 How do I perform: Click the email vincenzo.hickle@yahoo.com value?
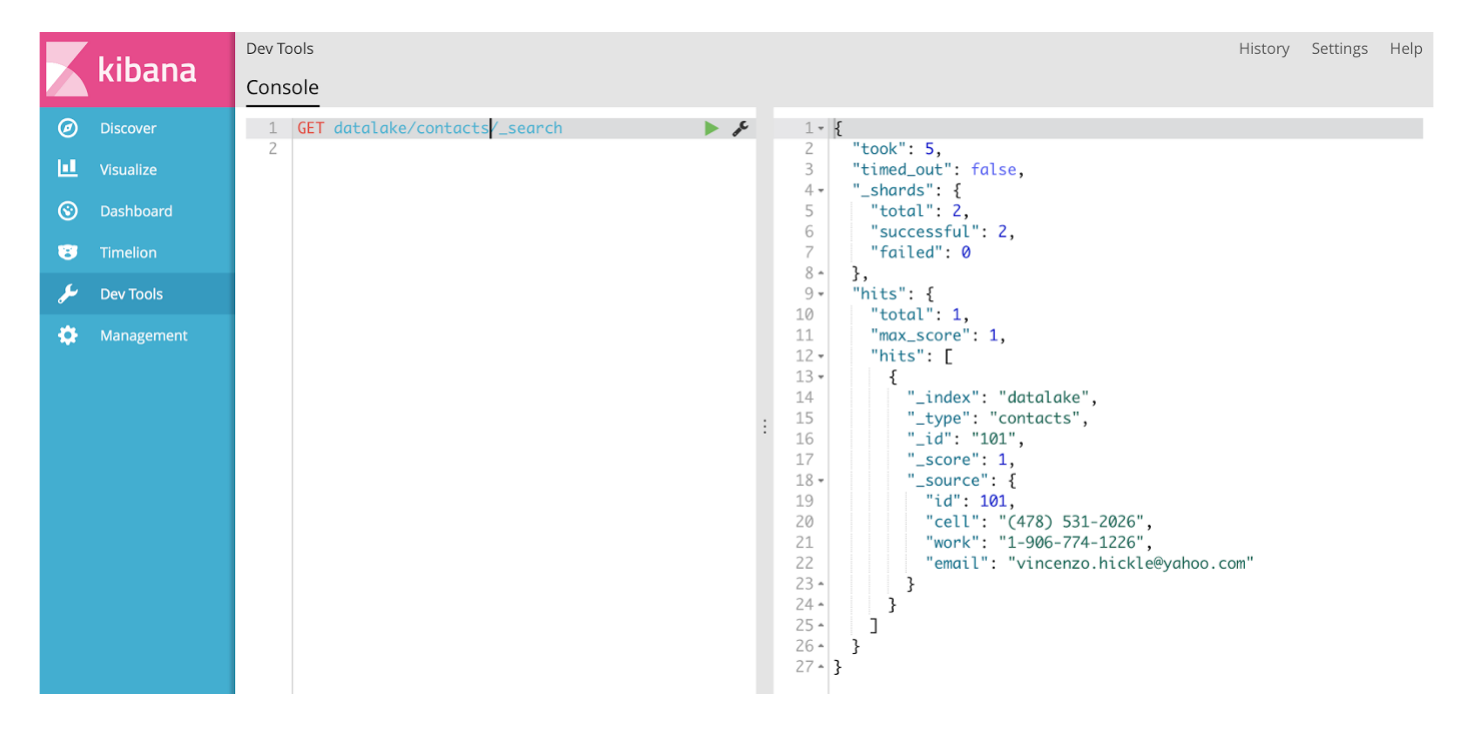point(1130,564)
